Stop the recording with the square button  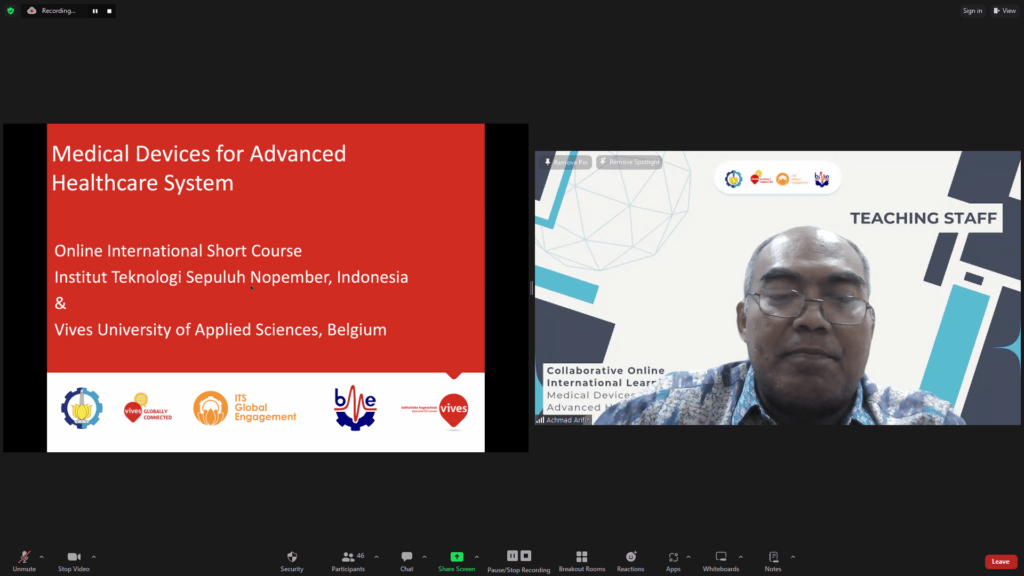[107, 10]
